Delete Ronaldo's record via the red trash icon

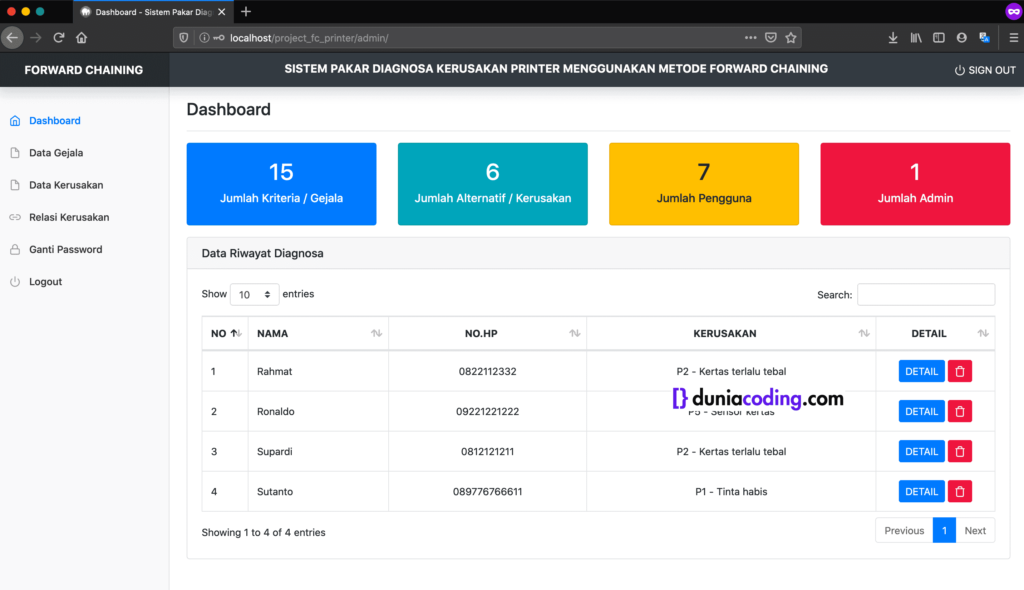coord(959,411)
